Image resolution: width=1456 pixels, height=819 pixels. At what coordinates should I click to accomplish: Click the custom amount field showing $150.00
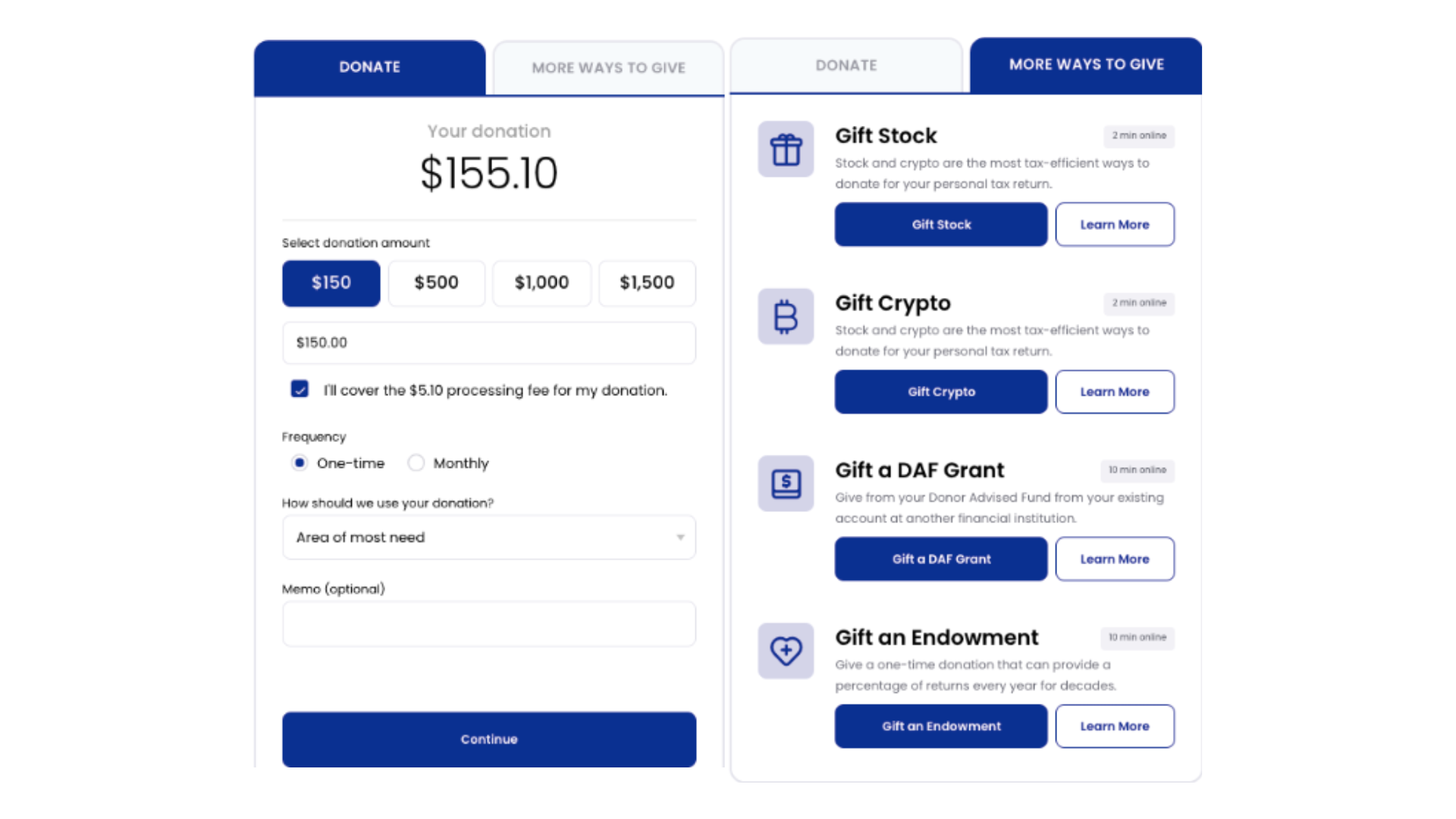489,343
